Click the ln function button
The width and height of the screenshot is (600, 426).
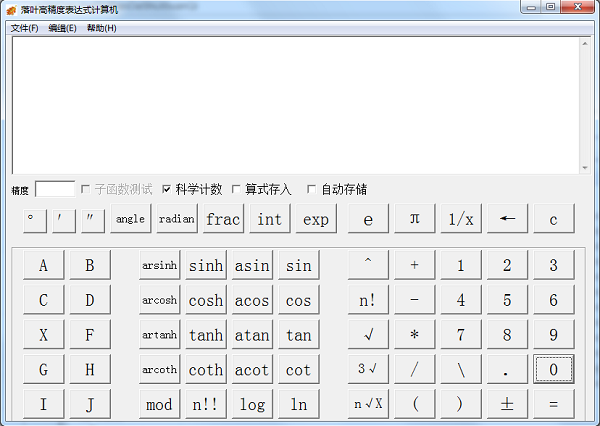point(298,404)
